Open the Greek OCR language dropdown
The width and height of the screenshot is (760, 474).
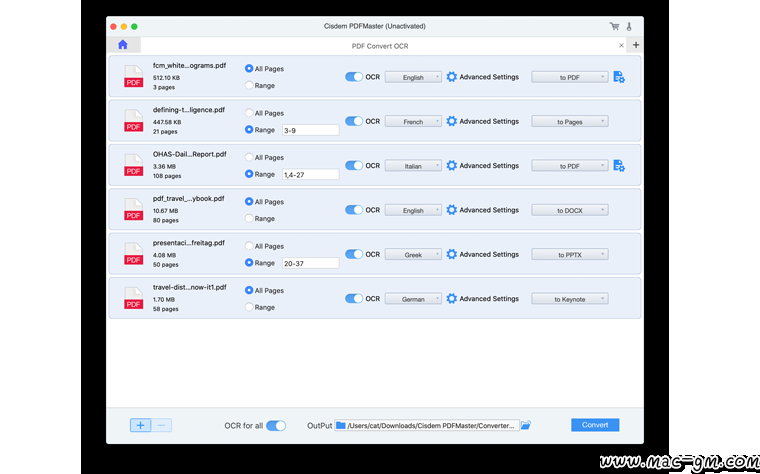pyautogui.click(x=413, y=254)
